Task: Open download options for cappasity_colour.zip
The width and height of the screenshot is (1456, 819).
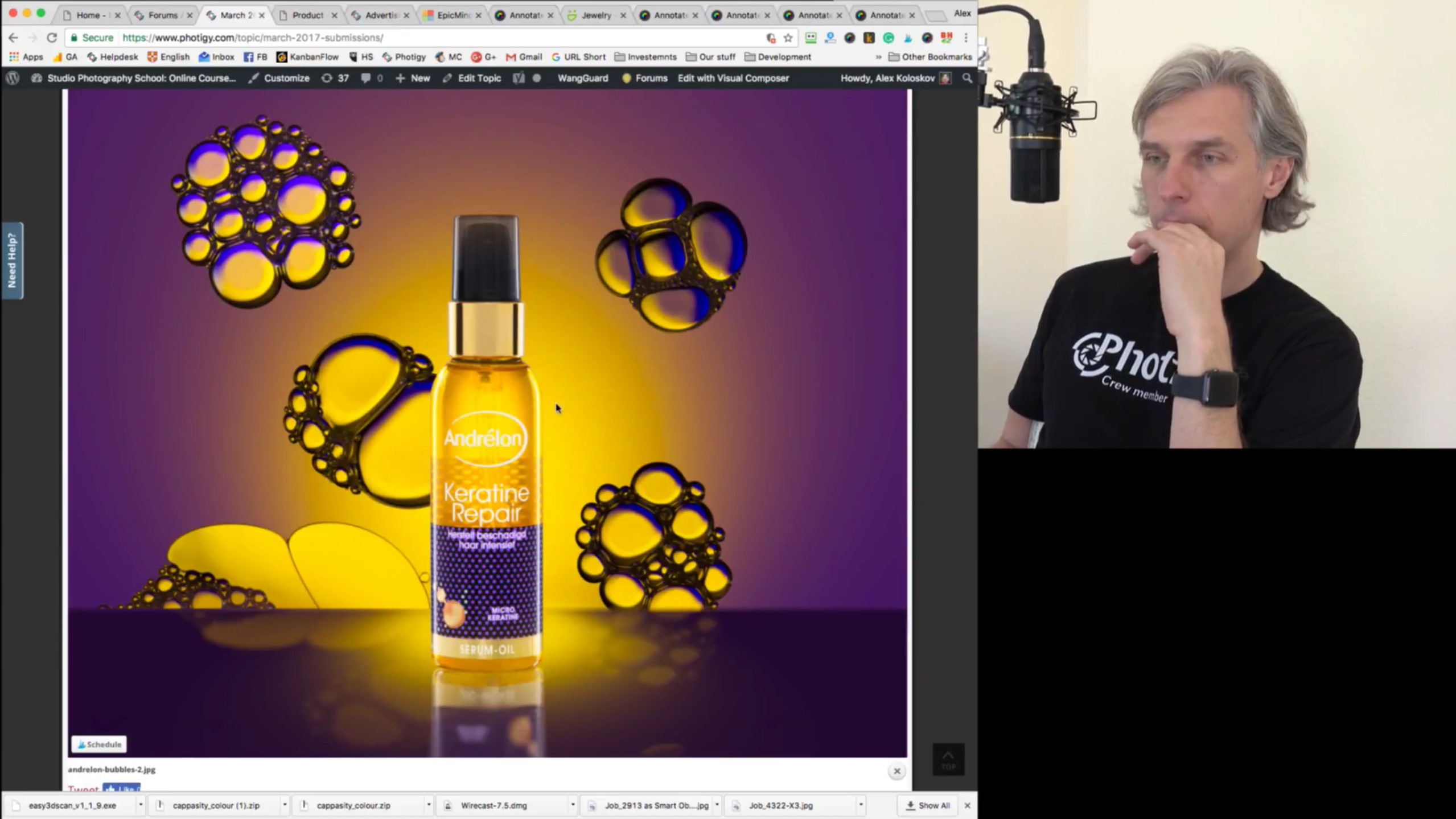Action: (x=429, y=805)
